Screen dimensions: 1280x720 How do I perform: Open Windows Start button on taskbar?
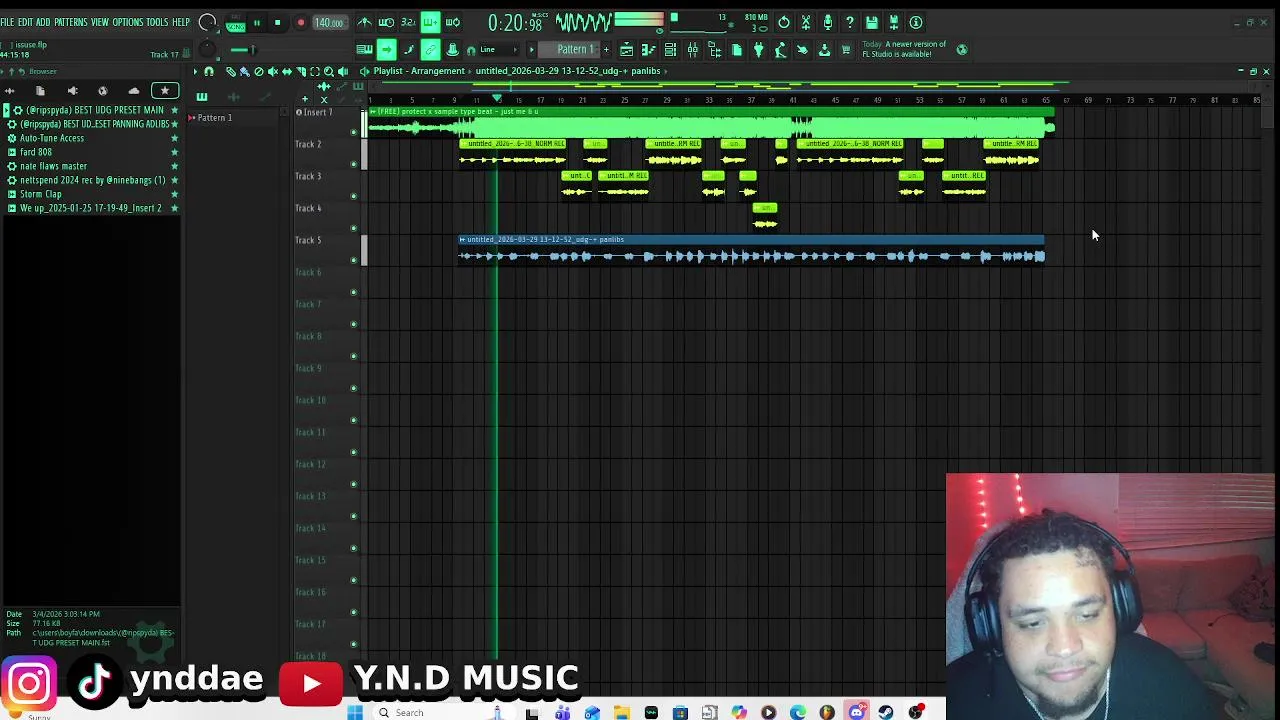pos(355,712)
